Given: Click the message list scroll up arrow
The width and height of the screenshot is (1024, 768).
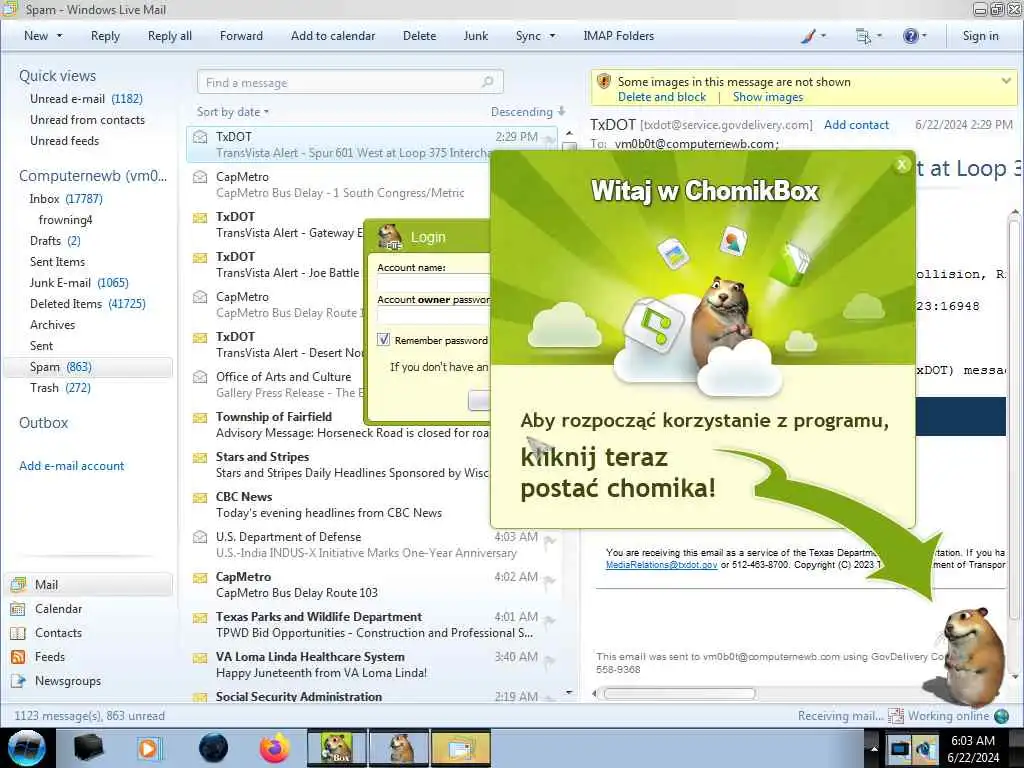Looking at the screenshot, I should click(x=569, y=133).
